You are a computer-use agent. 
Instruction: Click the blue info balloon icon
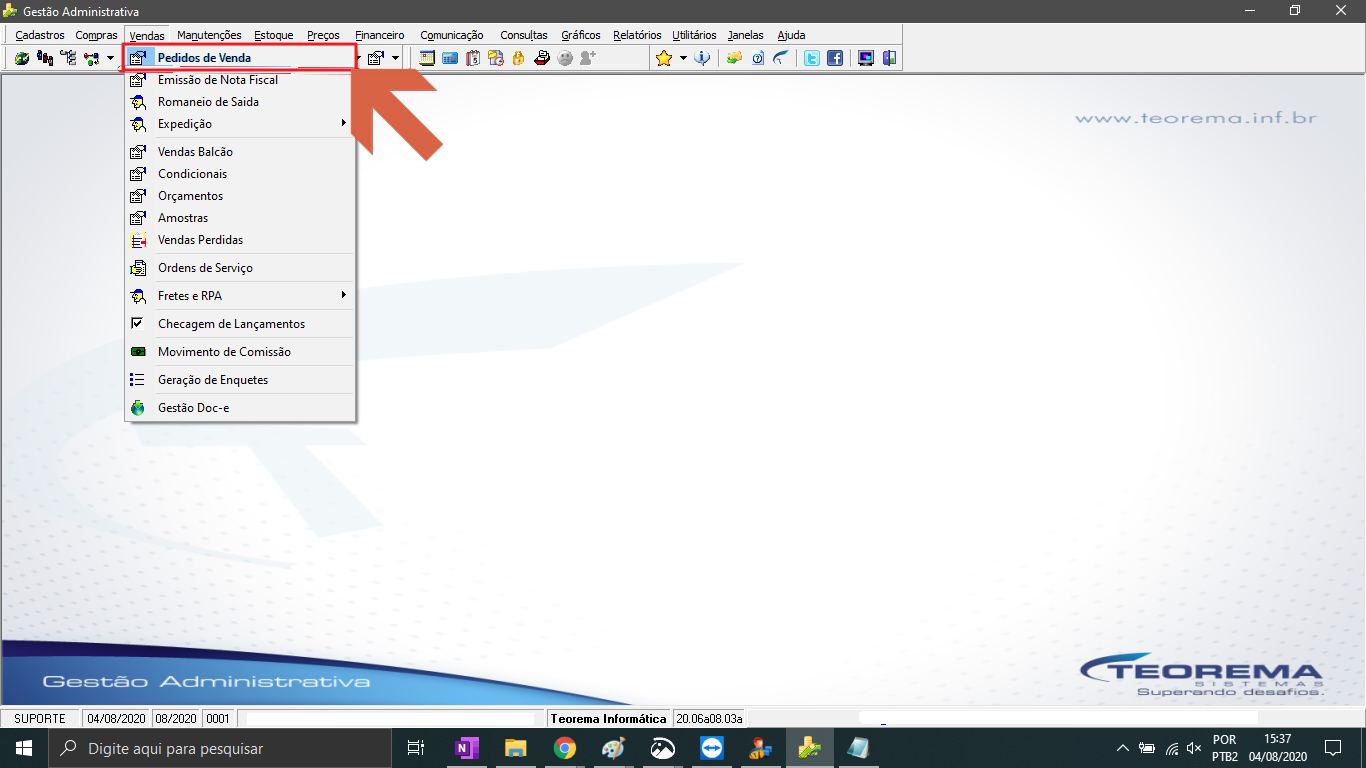[702, 59]
